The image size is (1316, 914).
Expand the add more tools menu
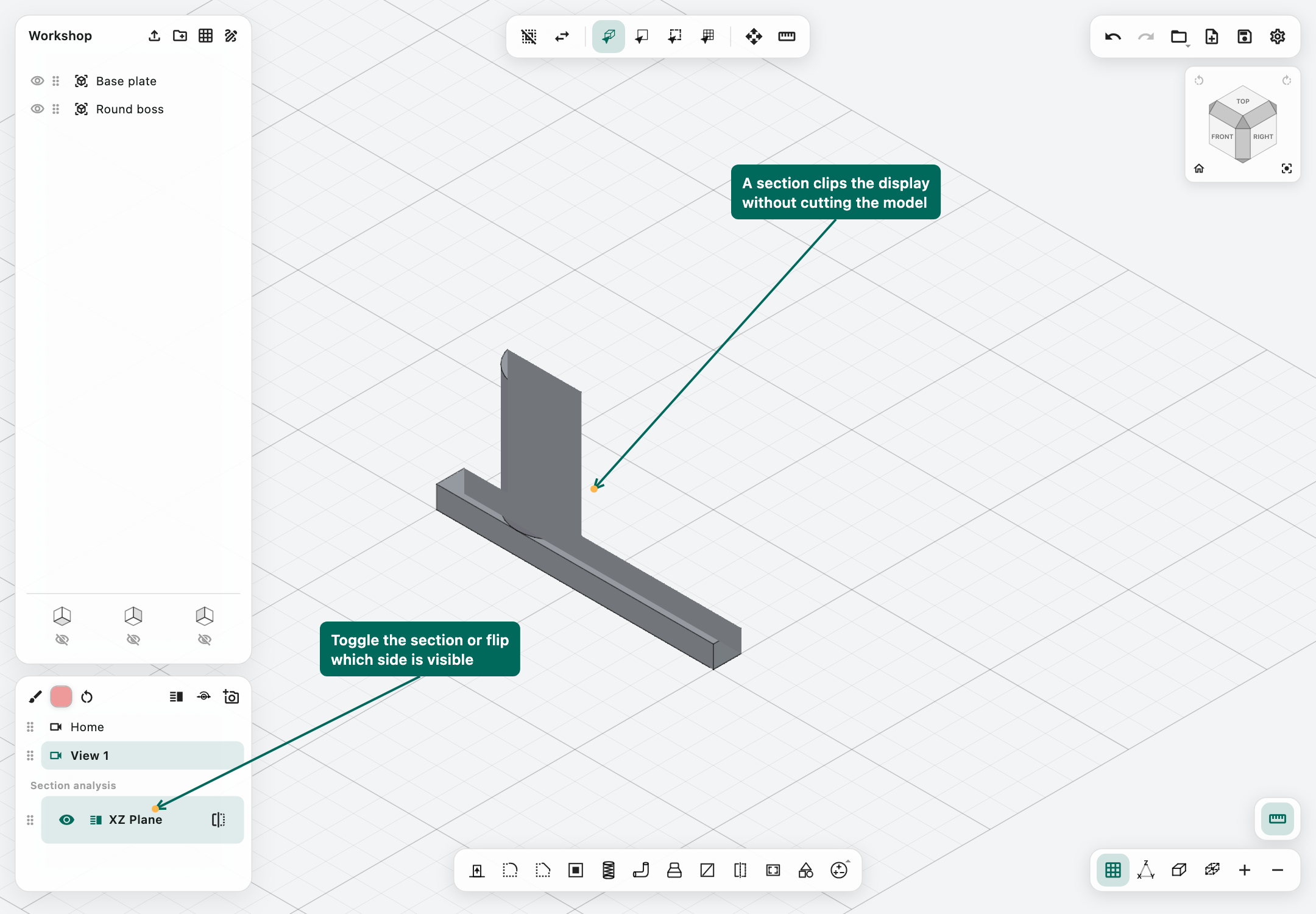click(x=840, y=870)
